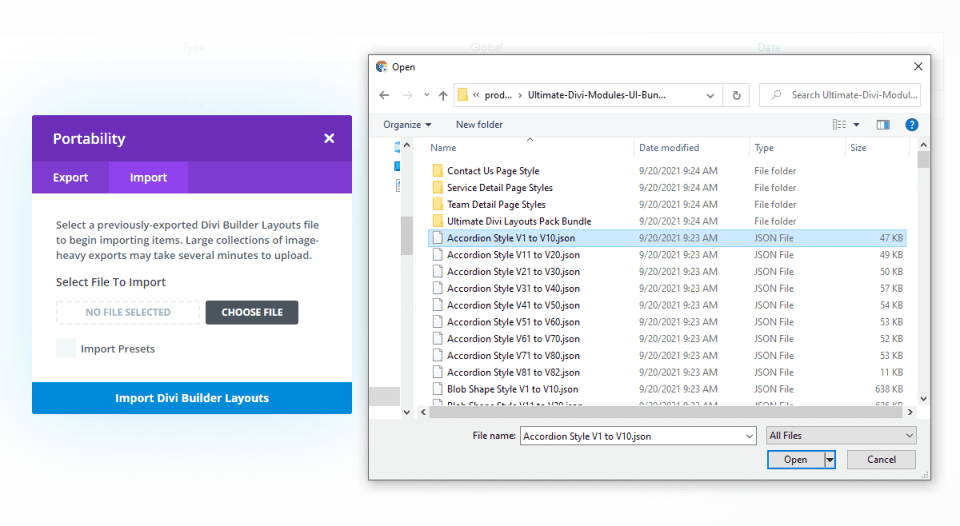Open the view options dropdown arrow

pos(857,125)
